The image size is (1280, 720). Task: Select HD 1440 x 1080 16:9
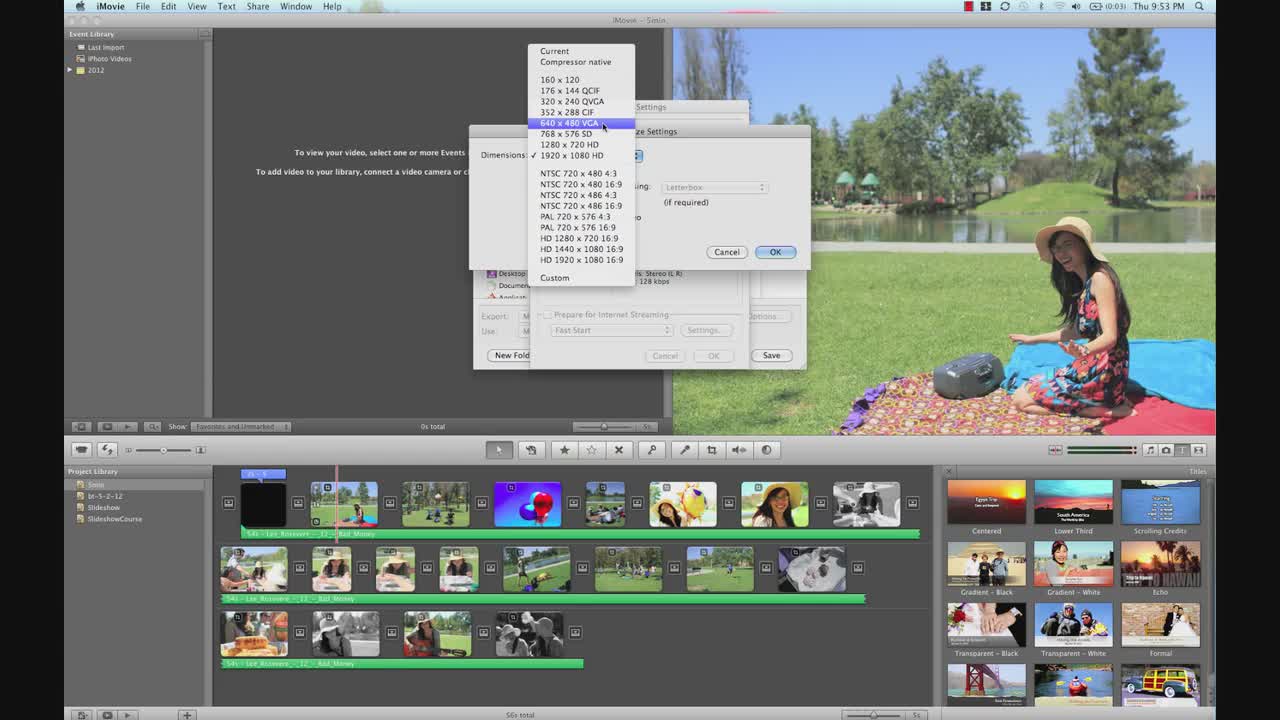581,249
